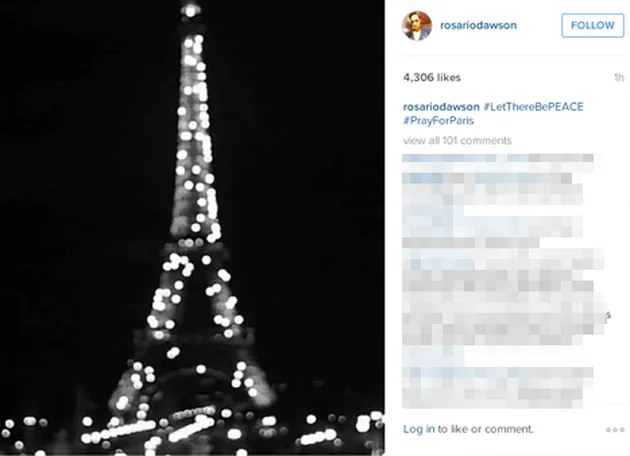Open the #PrayForParis hashtag
This screenshot has height=456, width=630.
[438, 121]
